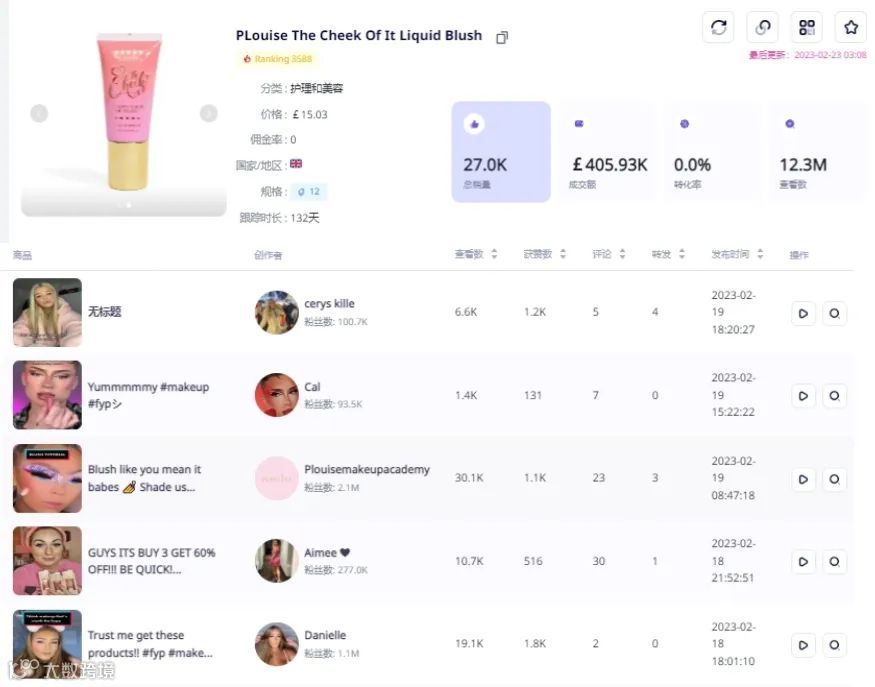Play Danielle's video
Viewport: 875px width, 687px height.
click(x=803, y=645)
